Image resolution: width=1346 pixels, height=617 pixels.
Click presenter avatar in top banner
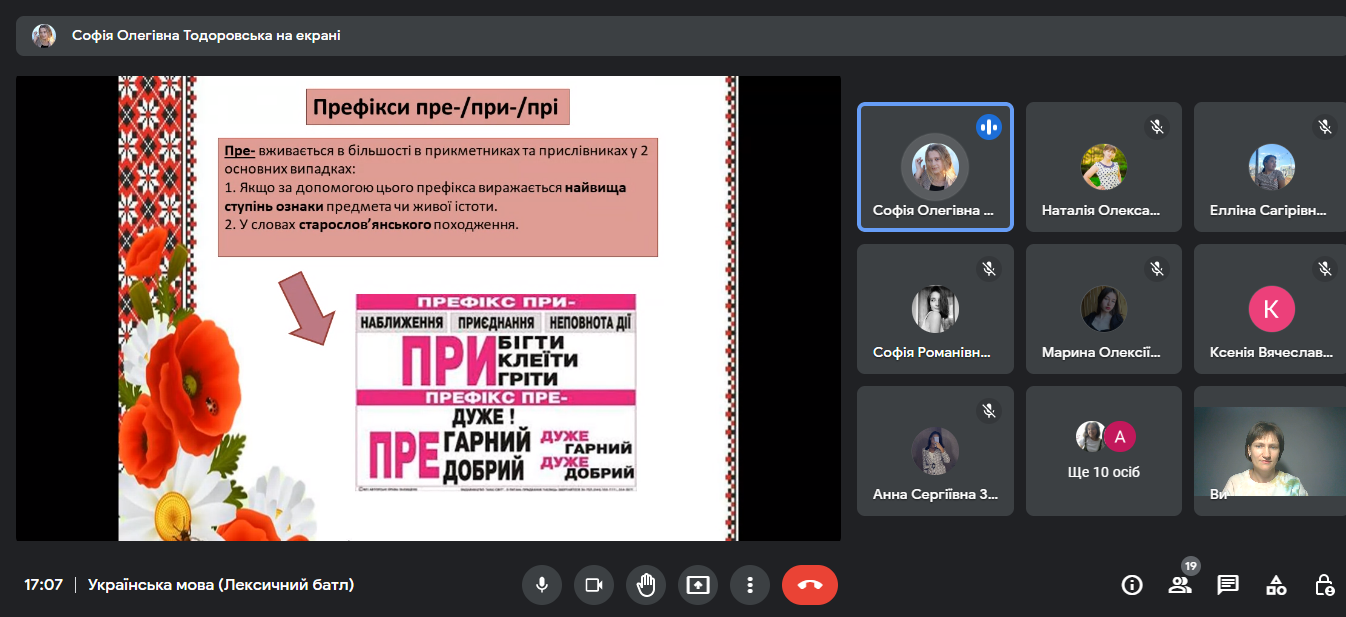(44, 36)
